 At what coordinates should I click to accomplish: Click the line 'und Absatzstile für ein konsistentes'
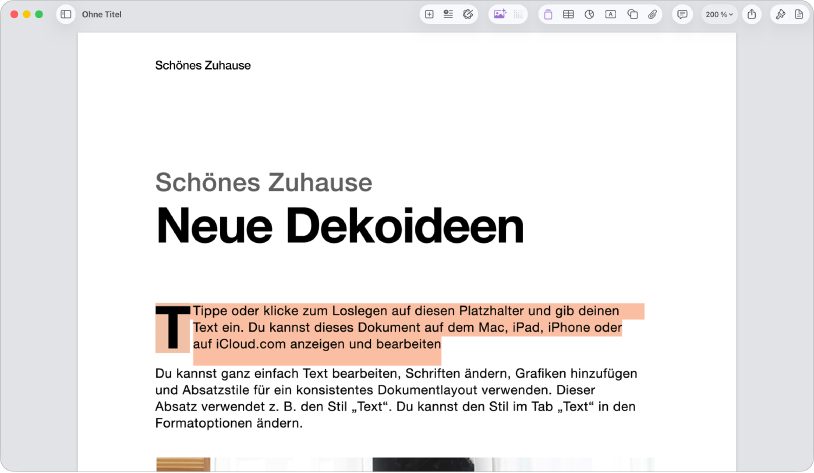tap(375, 390)
